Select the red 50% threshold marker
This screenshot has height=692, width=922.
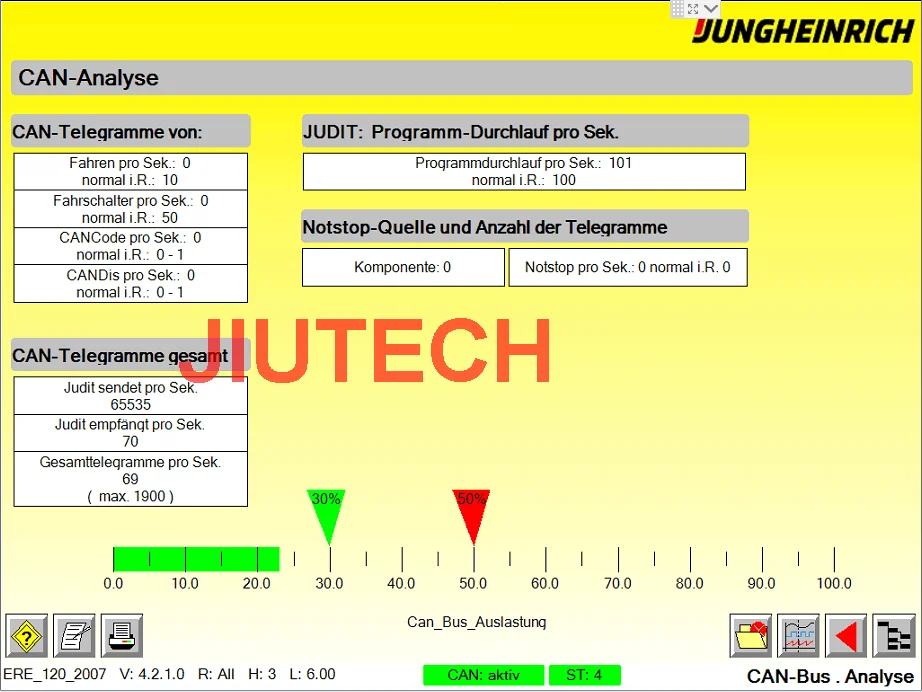472,516
